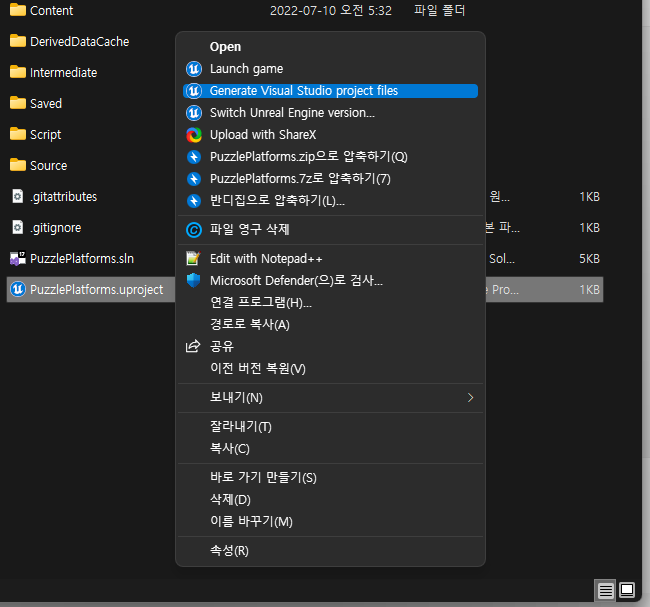Choose Generate Visual Studio project files
The width and height of the screenshot is (650, 607).
pyautogui.click(x=330, y=91)
